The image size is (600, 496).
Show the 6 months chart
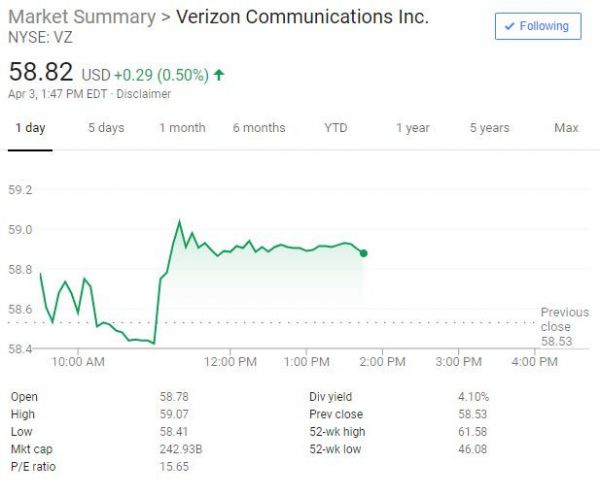(x=259, y=128)
